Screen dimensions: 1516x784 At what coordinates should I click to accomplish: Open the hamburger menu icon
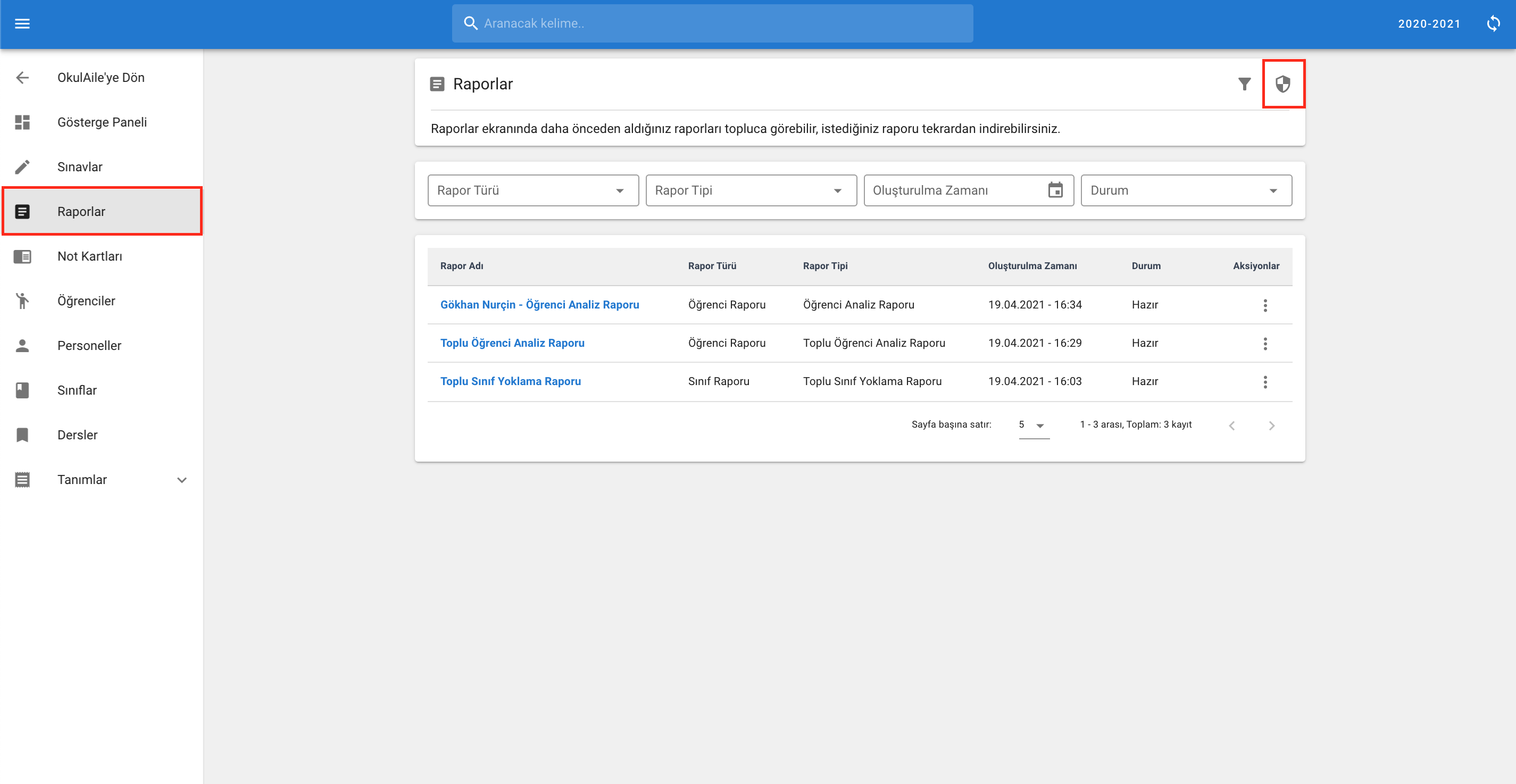tap(22, 23)
